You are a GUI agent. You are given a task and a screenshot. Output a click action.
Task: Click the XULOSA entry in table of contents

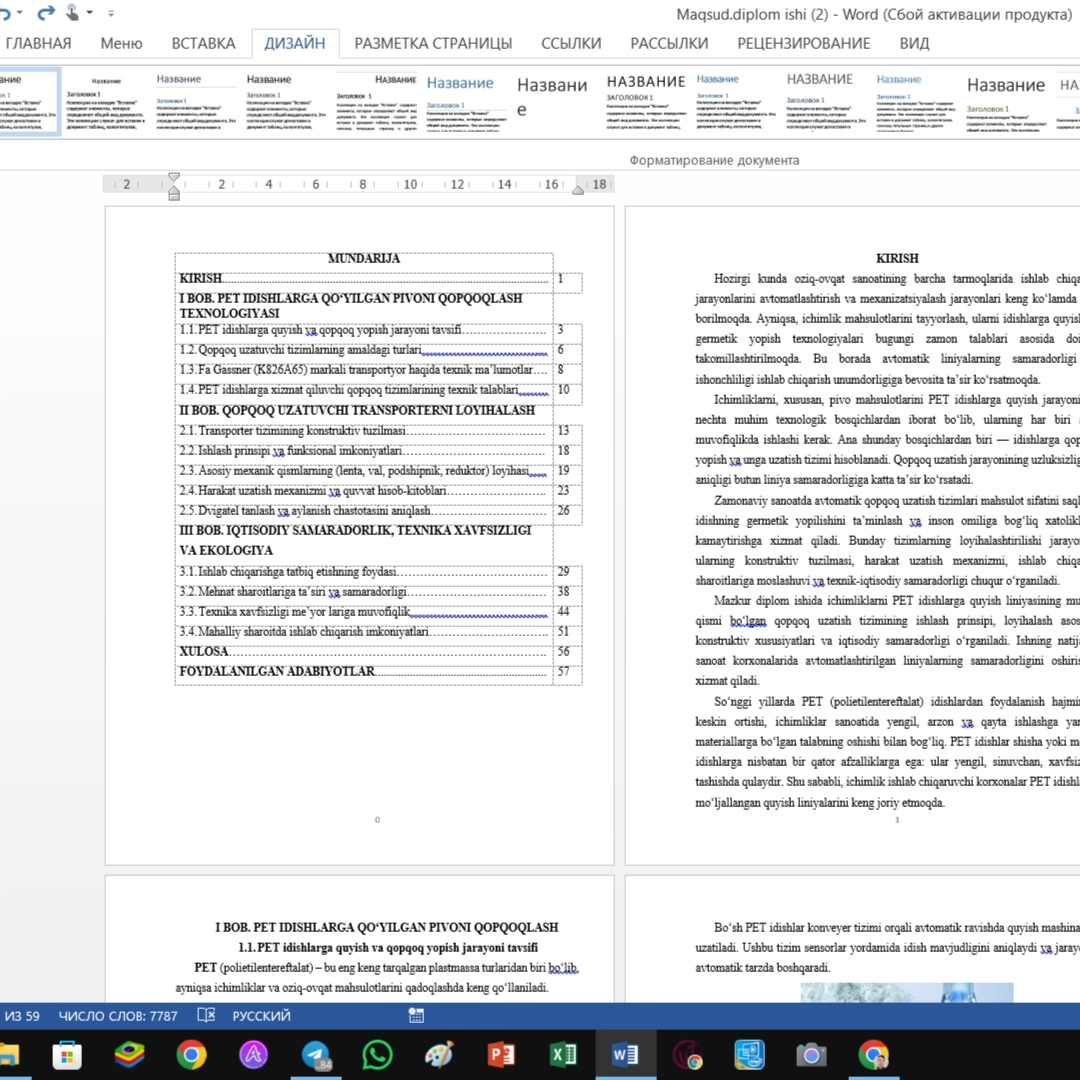[204, 651]
